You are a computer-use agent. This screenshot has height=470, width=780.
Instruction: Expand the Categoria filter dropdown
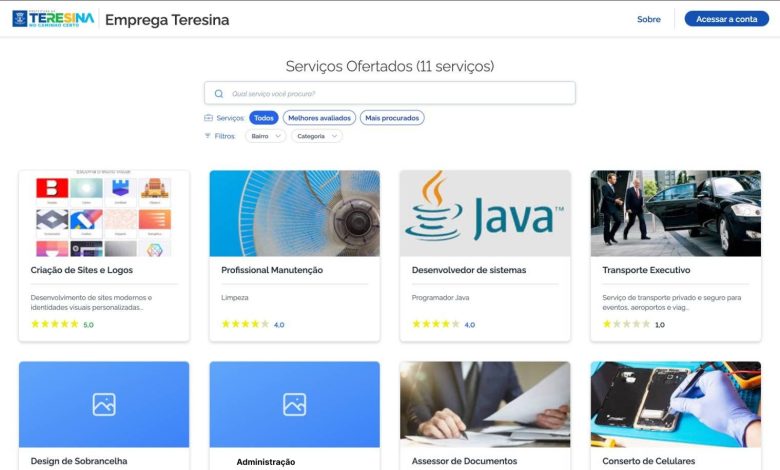[317, 136]
